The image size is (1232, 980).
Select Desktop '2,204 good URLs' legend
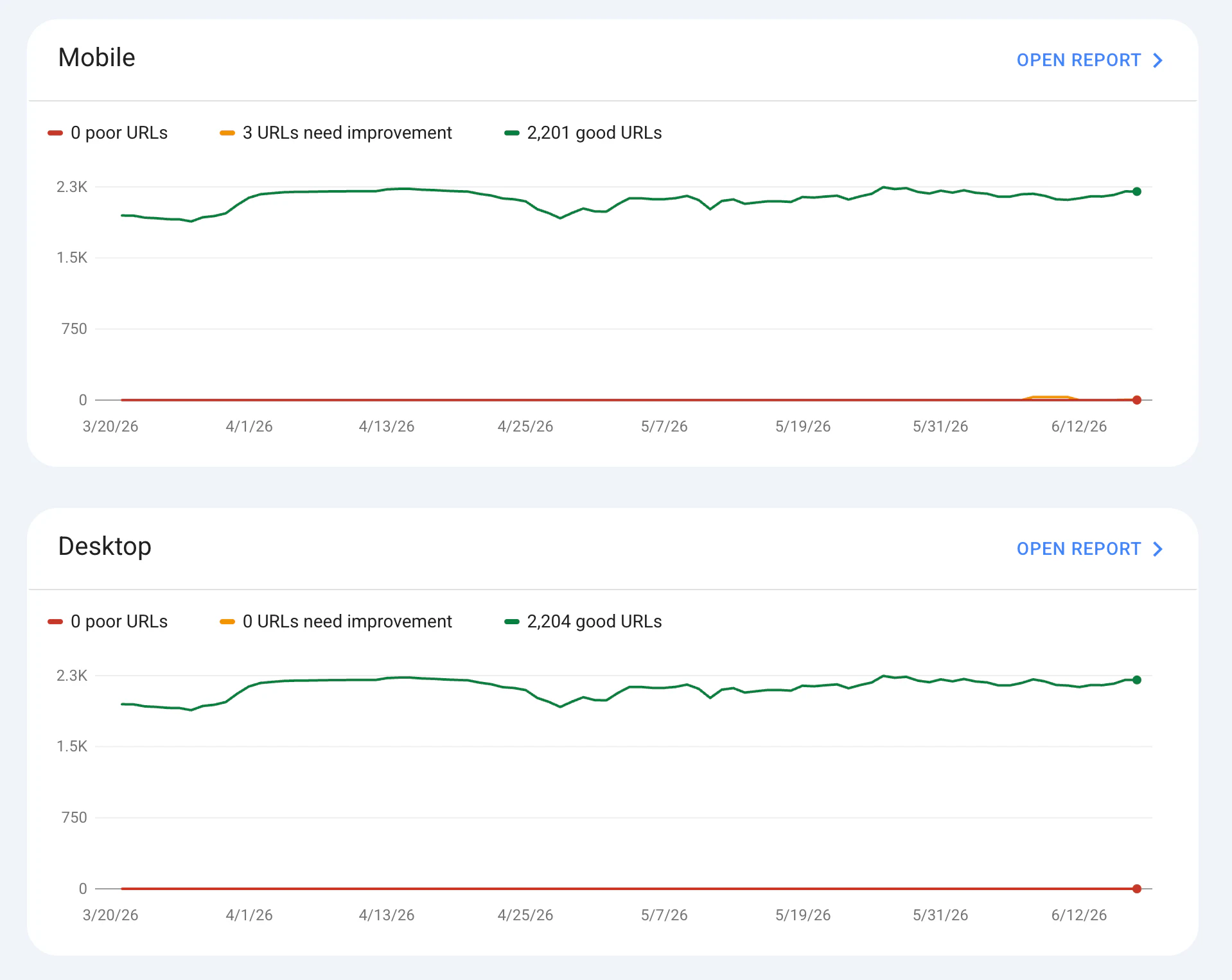[x=583, y=622]
